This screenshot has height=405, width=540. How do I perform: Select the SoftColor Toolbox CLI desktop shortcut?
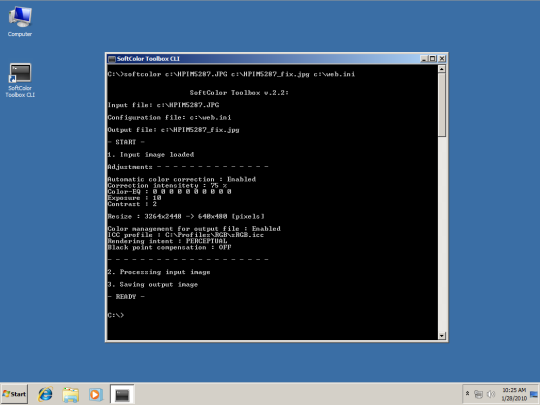point(20,80)
